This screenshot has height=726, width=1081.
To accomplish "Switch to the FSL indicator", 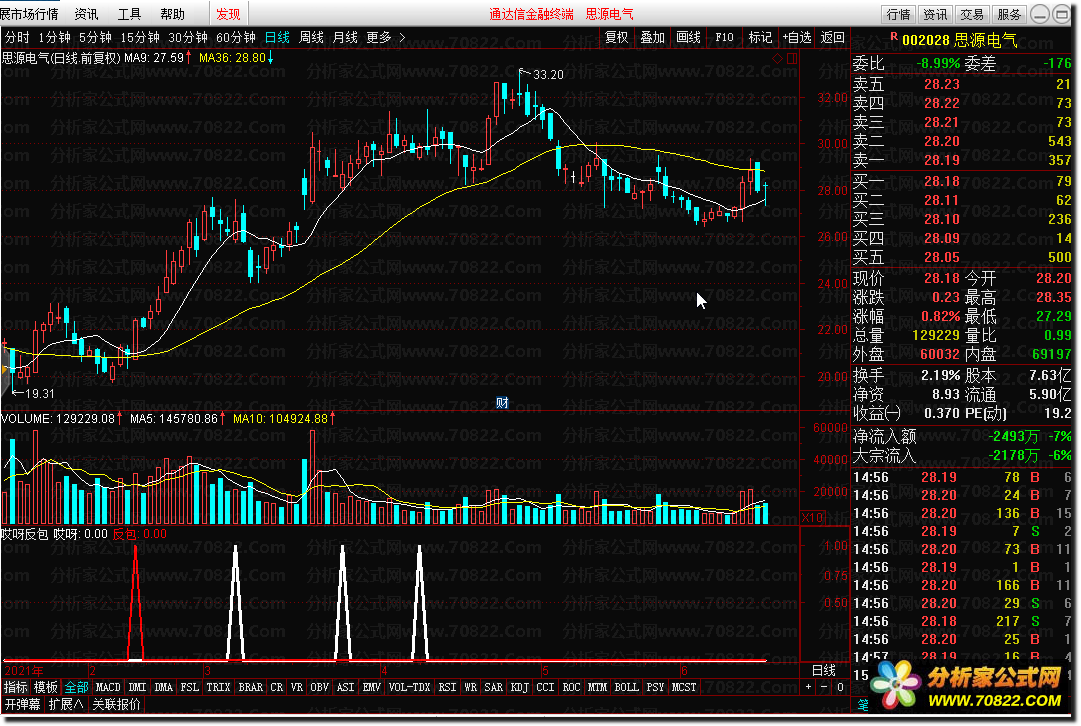I will tap(190, 687).
